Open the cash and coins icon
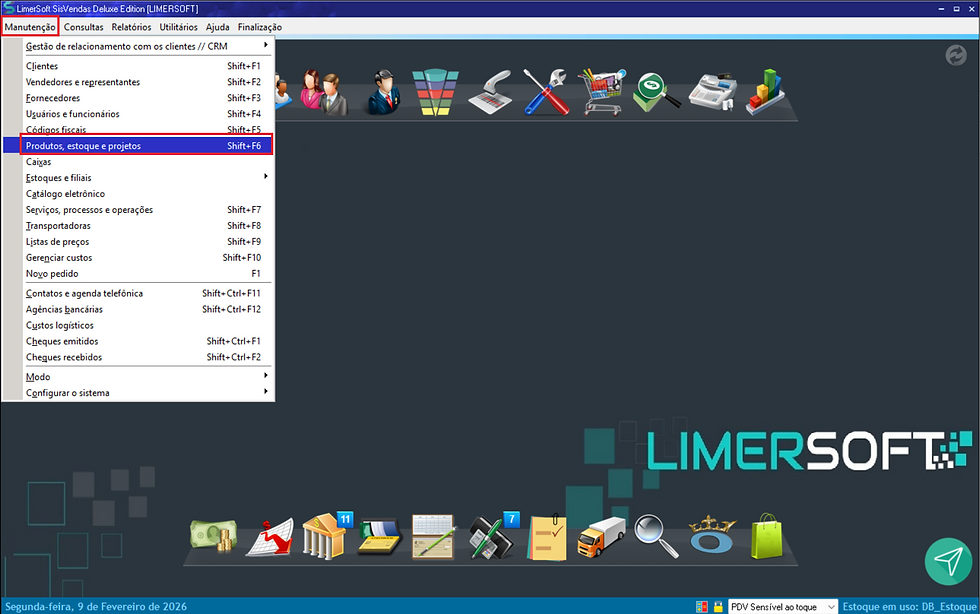 (x=214, y=536)
